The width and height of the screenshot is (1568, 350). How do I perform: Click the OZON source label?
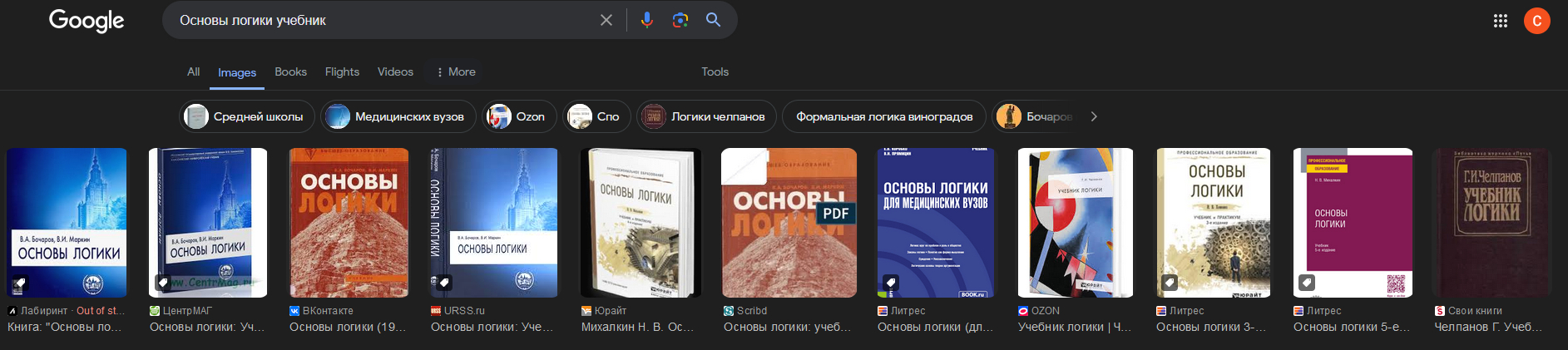click(1046, 311)
